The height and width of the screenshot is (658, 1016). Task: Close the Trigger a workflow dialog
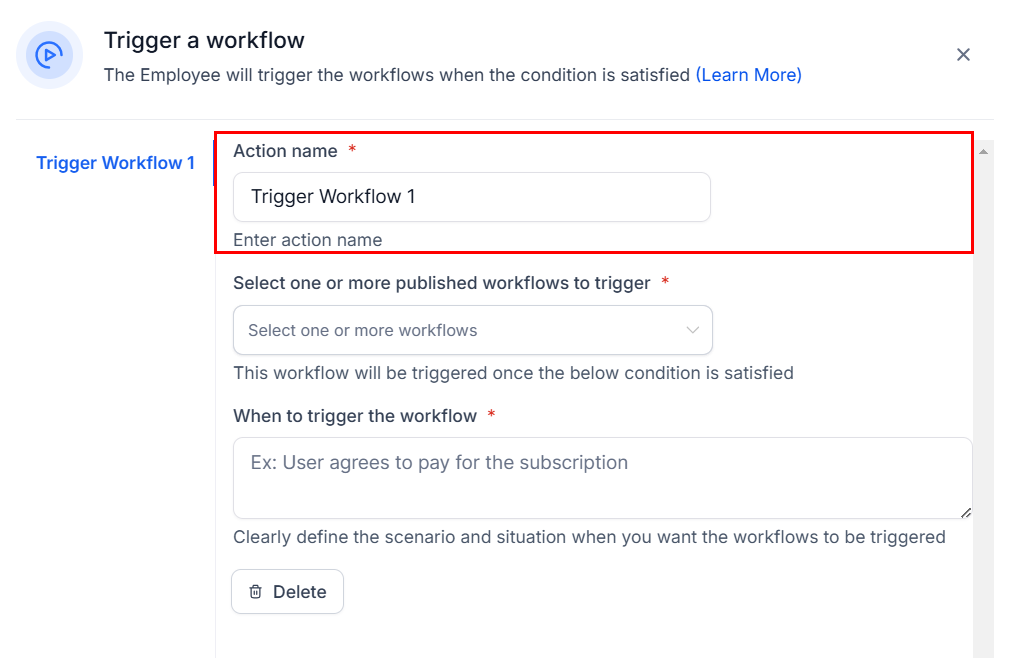963,54
